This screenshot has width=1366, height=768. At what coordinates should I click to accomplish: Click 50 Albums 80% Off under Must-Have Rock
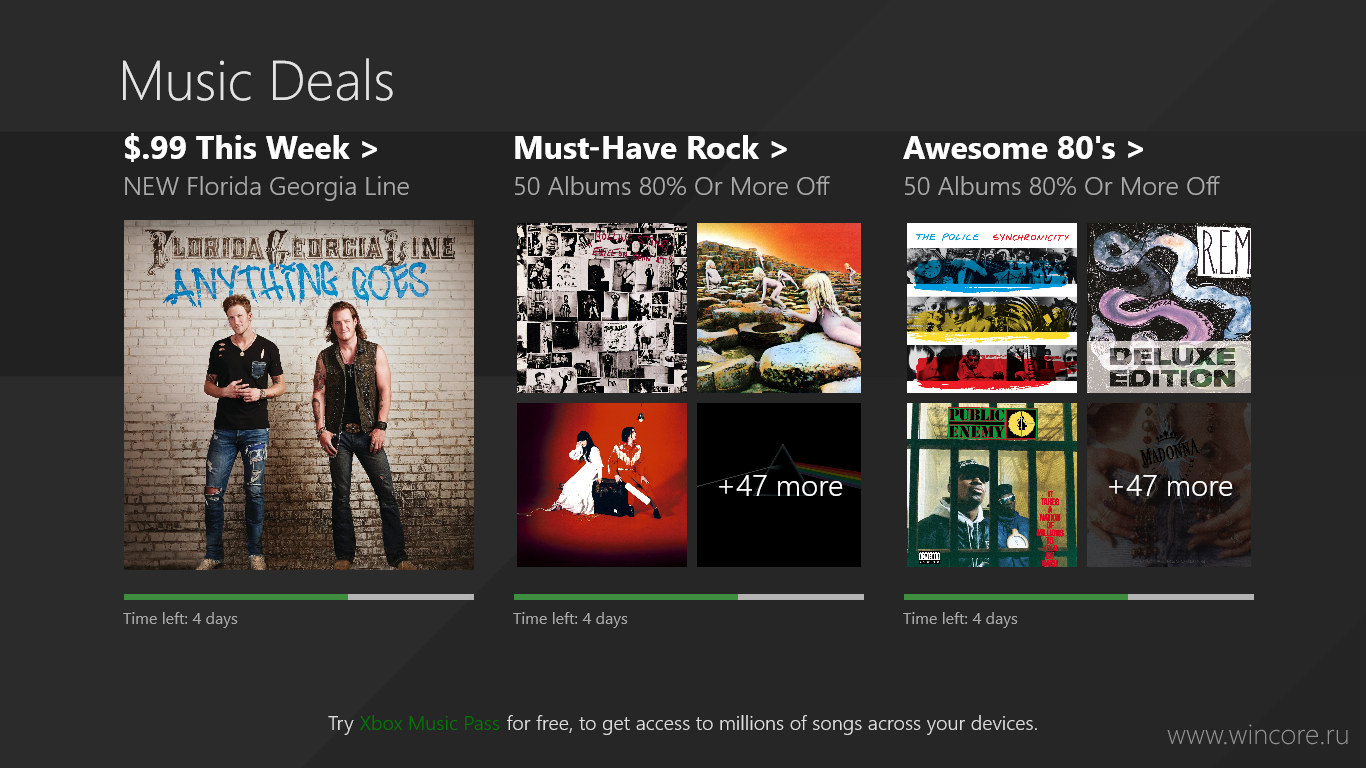[x=672, y=187]
